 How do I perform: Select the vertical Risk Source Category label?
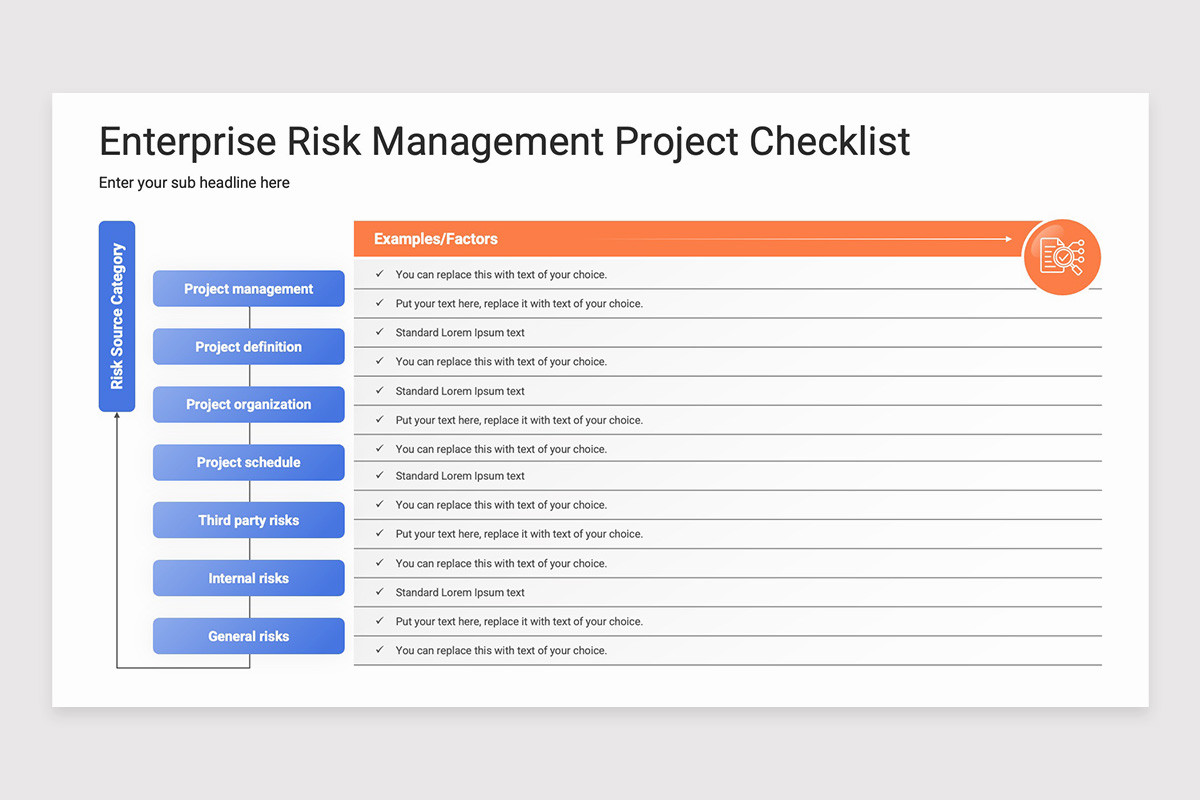[117, 316]
